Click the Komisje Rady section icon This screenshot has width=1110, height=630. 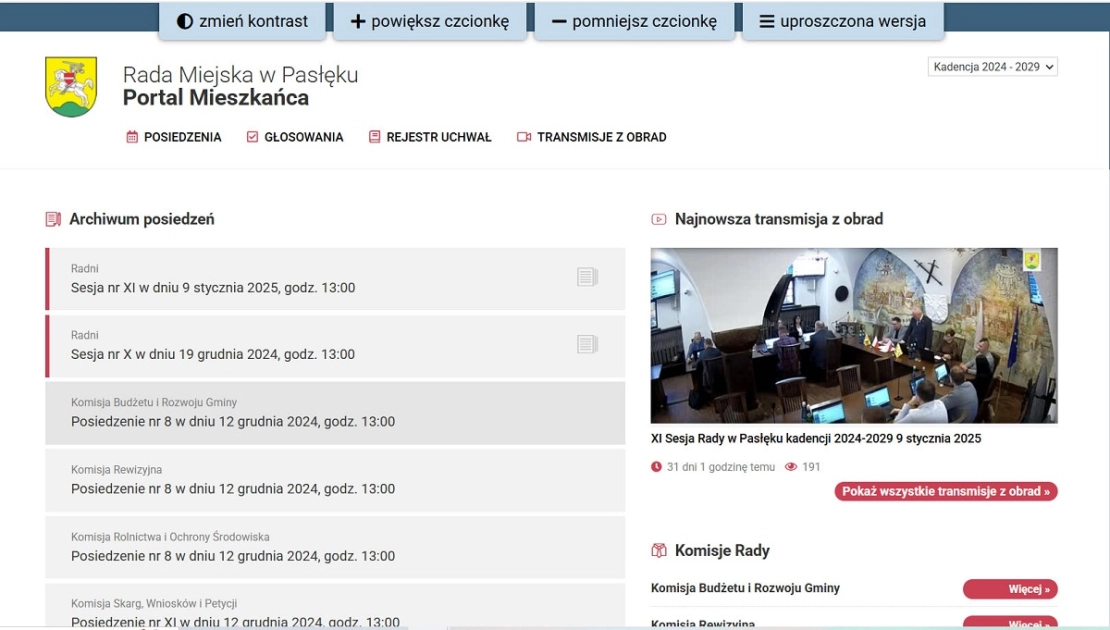658,550
